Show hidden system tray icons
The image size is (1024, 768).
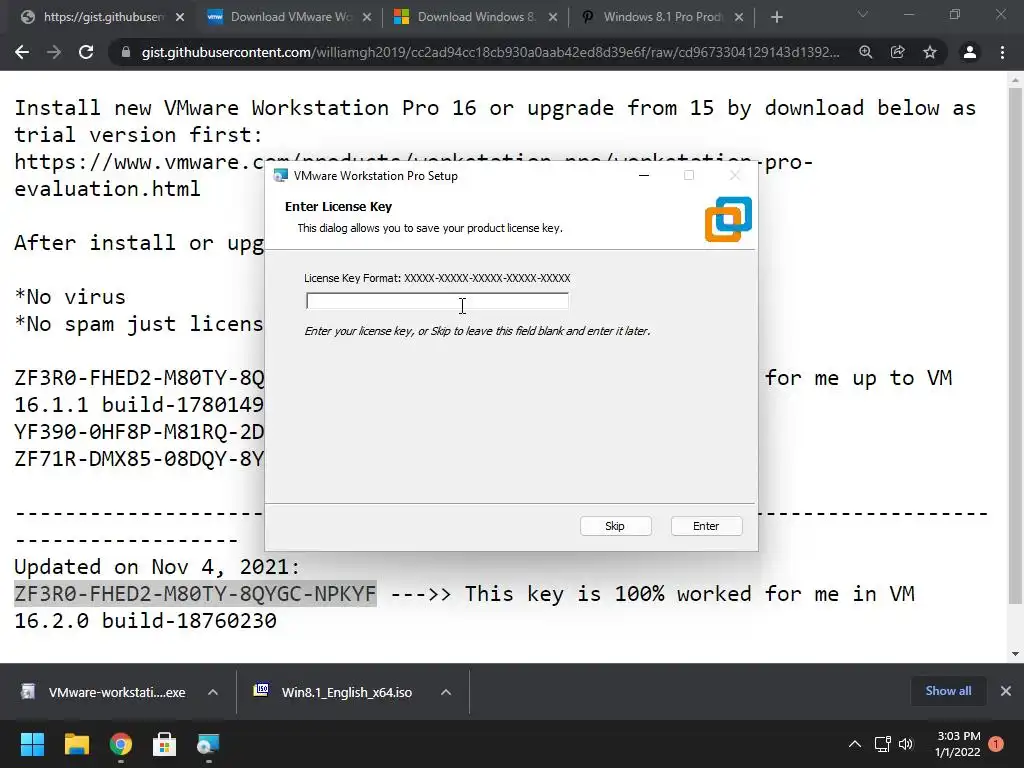point(855,744)
